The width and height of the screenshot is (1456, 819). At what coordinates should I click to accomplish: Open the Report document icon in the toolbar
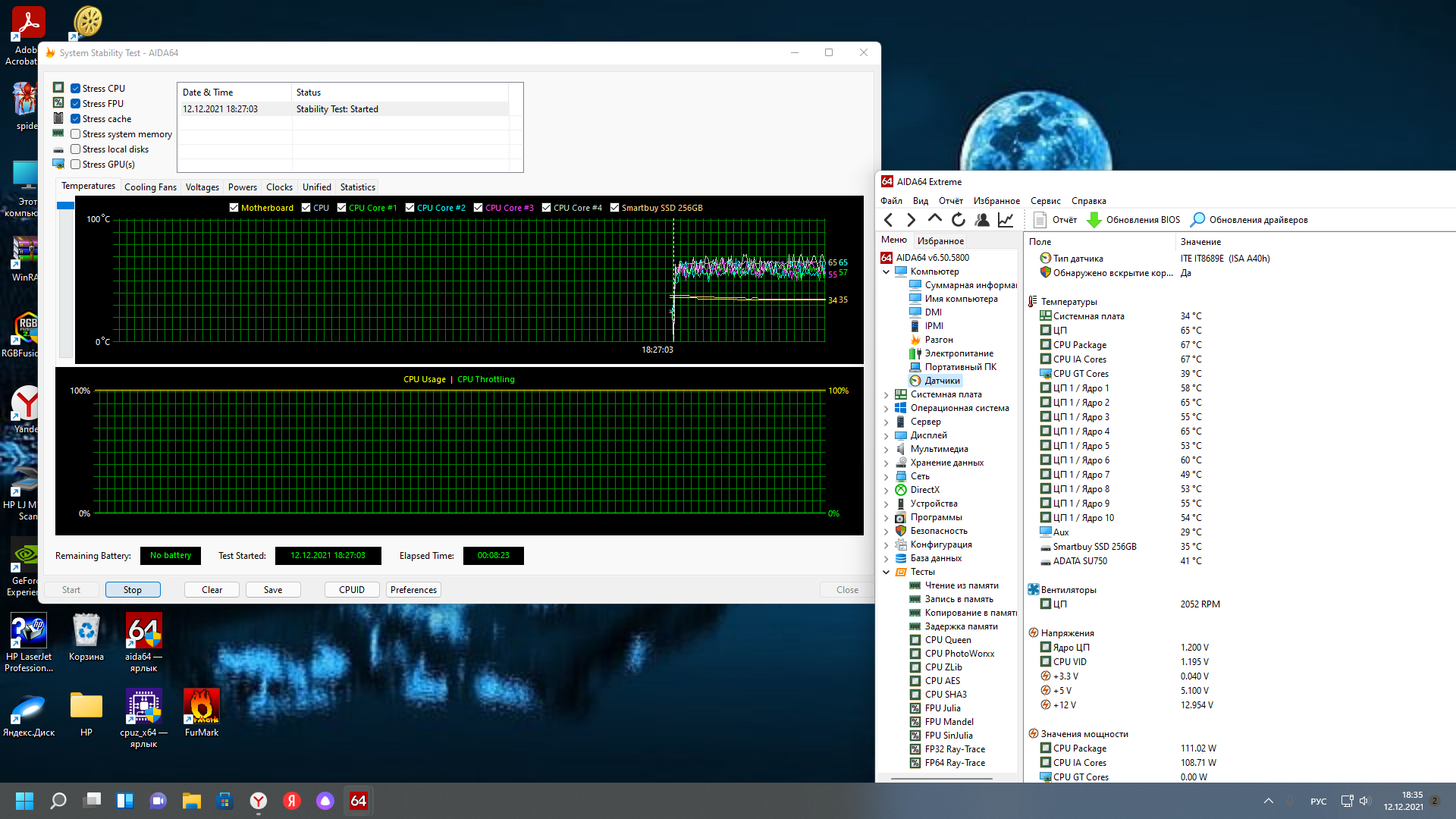point(1040,220)
